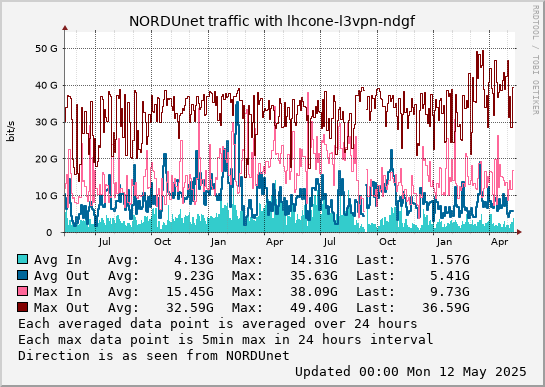The width and height of the screenshot is (545, 387).
Task: Click the Avg In cyan legend swatch
Action: click(x=22, y=259)
